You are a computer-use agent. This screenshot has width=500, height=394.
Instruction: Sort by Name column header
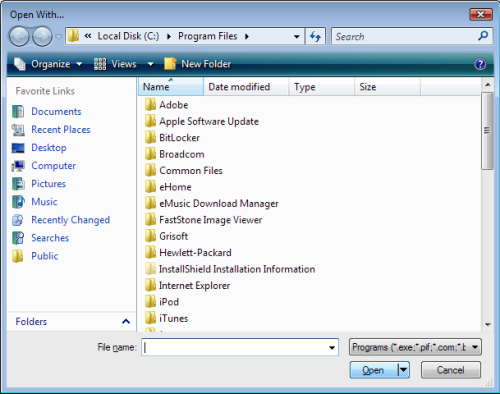click(x=171, y=87)
